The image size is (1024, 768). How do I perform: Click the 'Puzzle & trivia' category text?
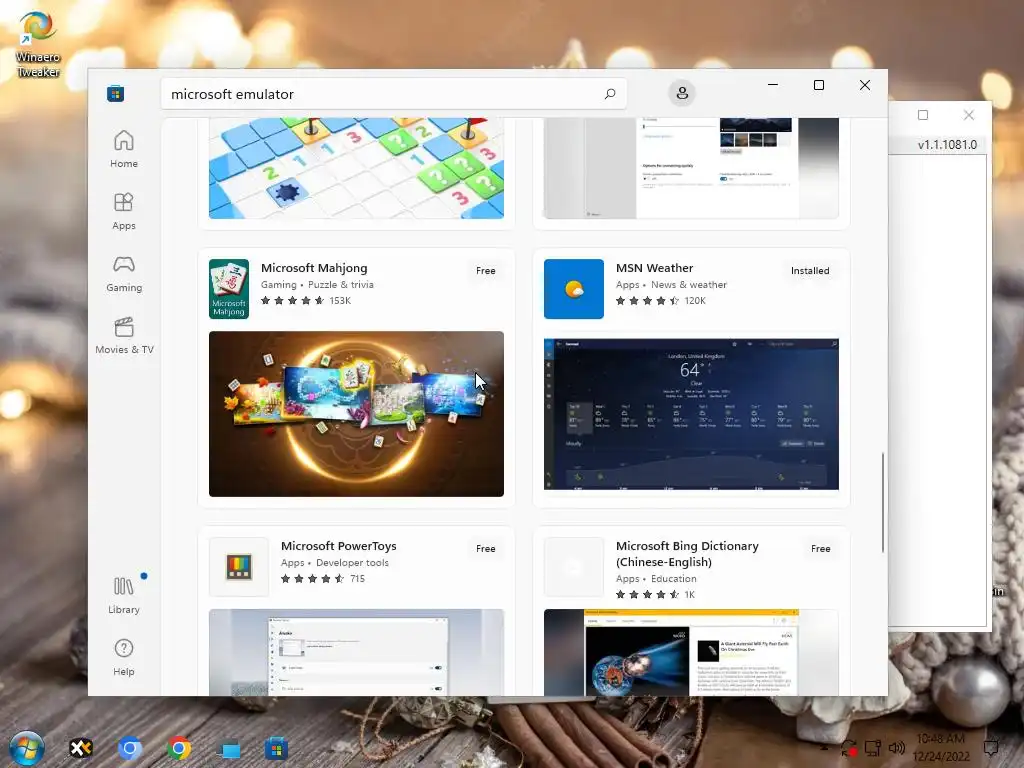[341, 285]
